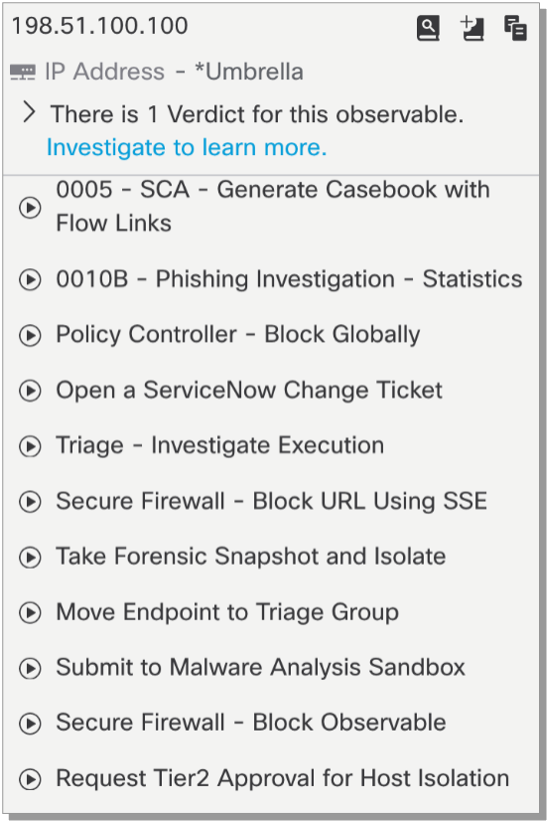Screen dimensions: 550x825
Task: Choose Secure Firewall Block URL Using SSE
Action: tap(272, 501)
